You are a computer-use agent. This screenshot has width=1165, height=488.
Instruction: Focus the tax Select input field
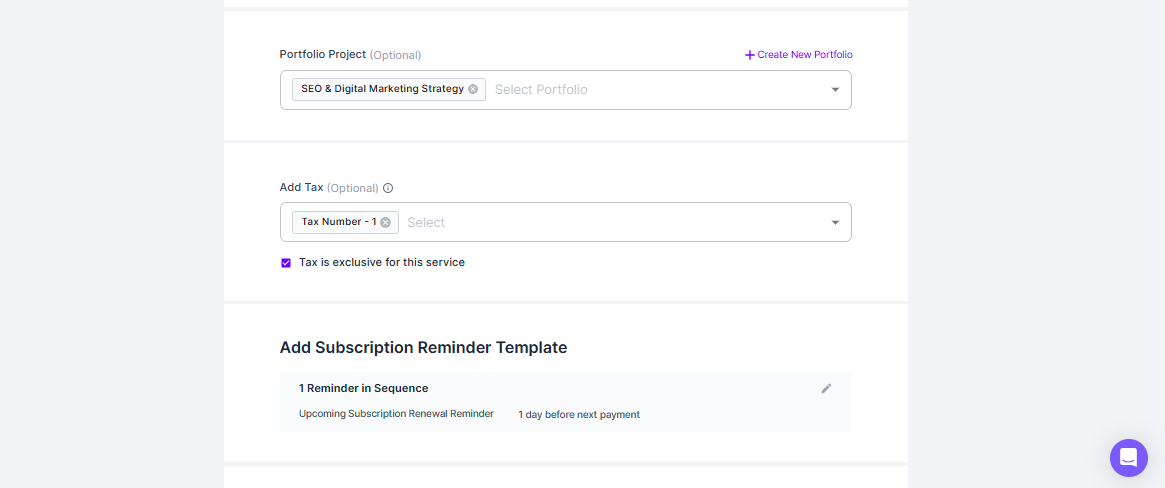click(600, 222)
